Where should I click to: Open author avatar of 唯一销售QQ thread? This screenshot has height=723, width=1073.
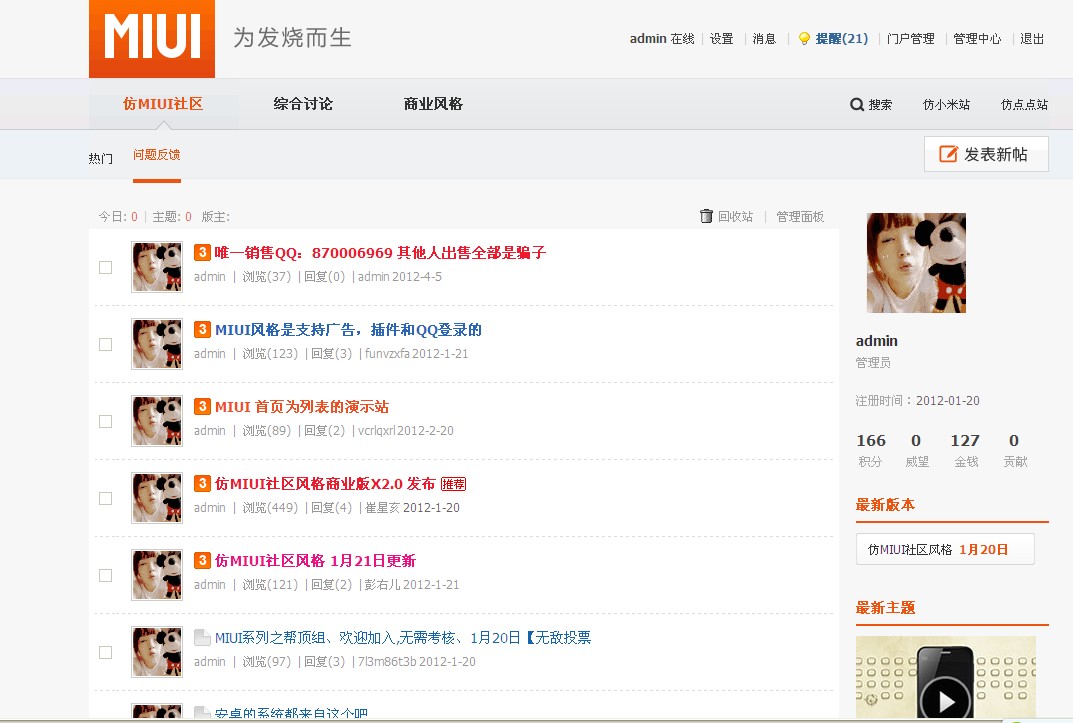(157, 267)
